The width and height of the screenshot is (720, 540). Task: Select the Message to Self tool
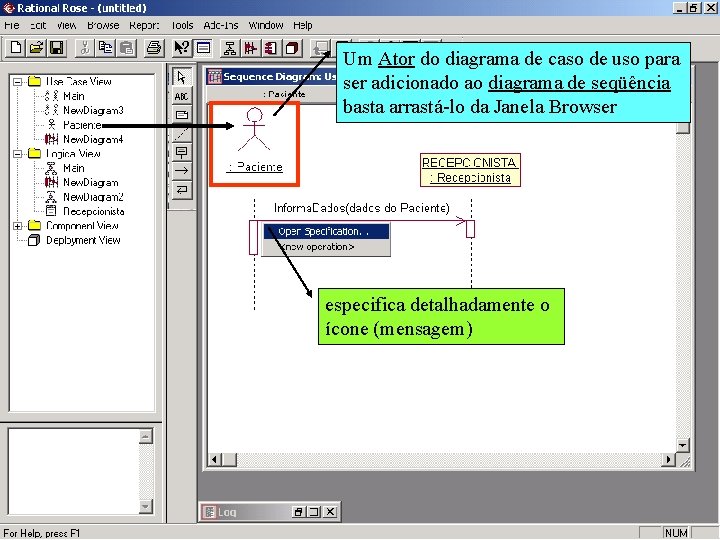[x=182, y=190]
